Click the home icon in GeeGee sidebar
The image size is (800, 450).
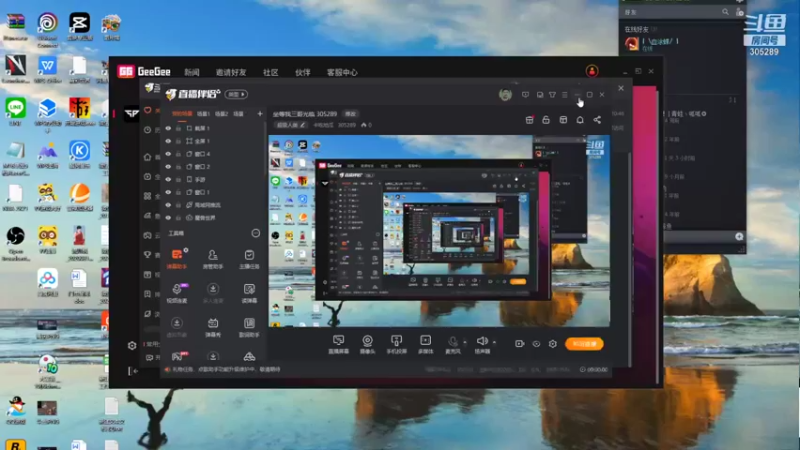(147, 157)
